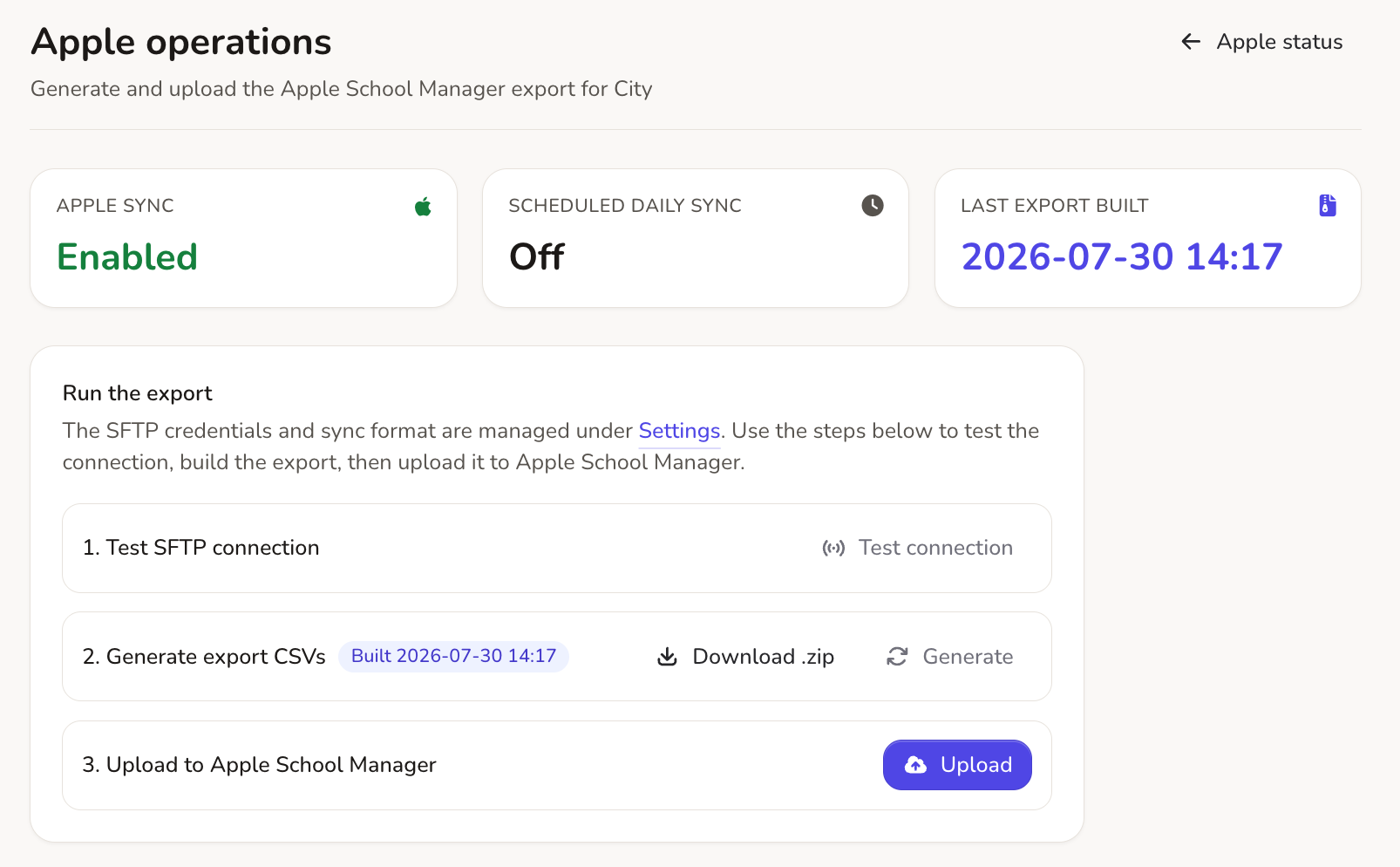Go back to Apple status

(x=1261, y=42)
